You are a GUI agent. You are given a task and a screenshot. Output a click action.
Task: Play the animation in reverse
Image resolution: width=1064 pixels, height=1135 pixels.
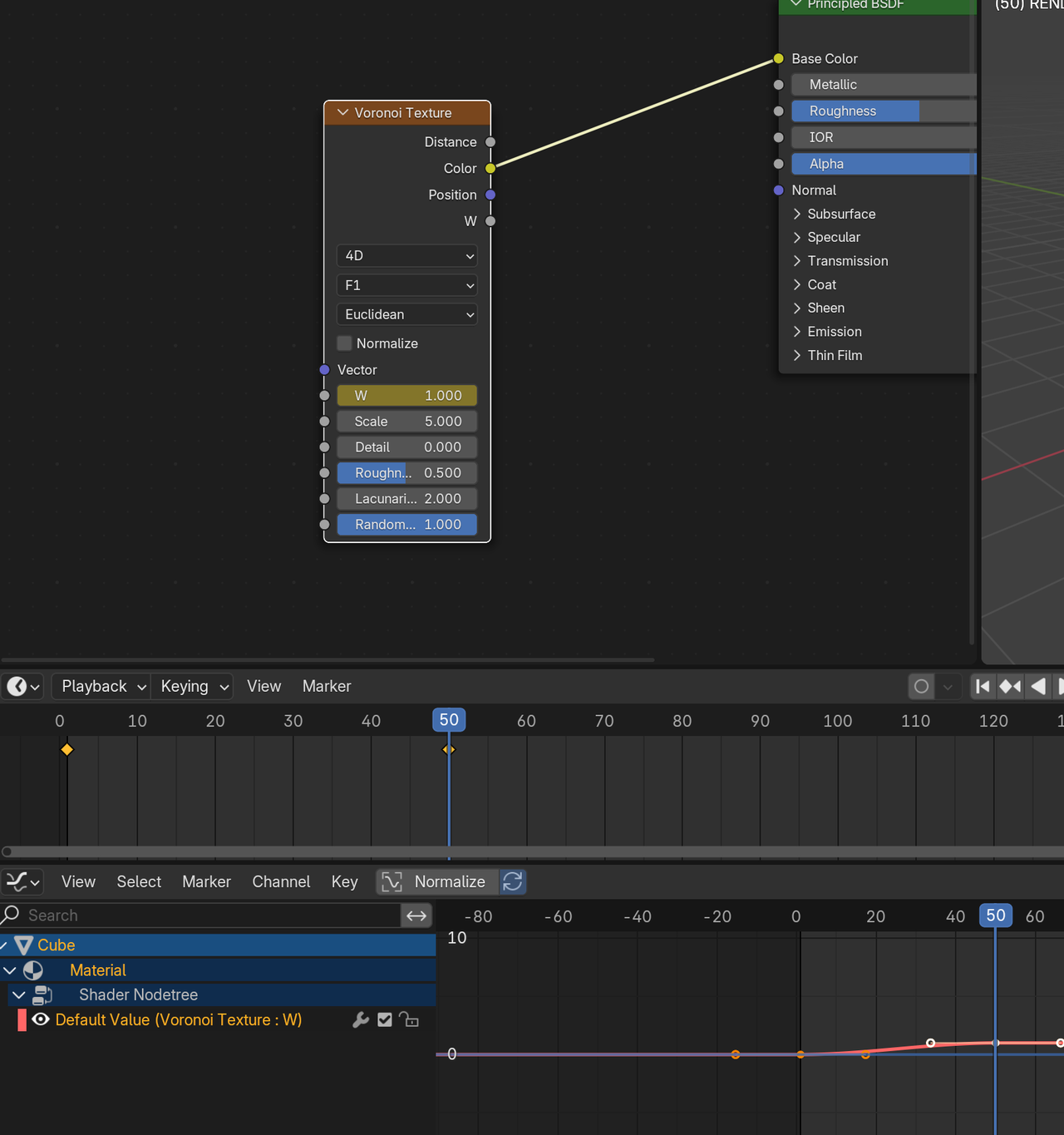coord(1038,687)
